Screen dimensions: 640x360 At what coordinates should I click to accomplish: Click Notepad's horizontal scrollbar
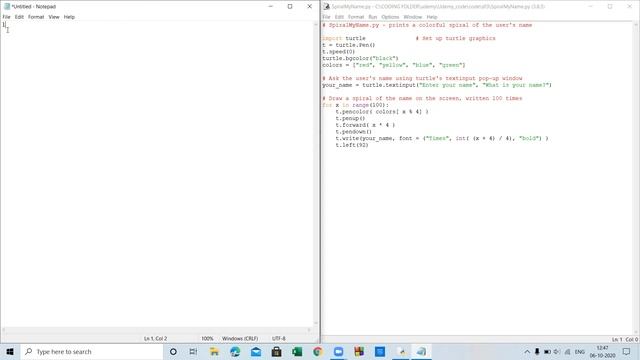coord(157,330)
